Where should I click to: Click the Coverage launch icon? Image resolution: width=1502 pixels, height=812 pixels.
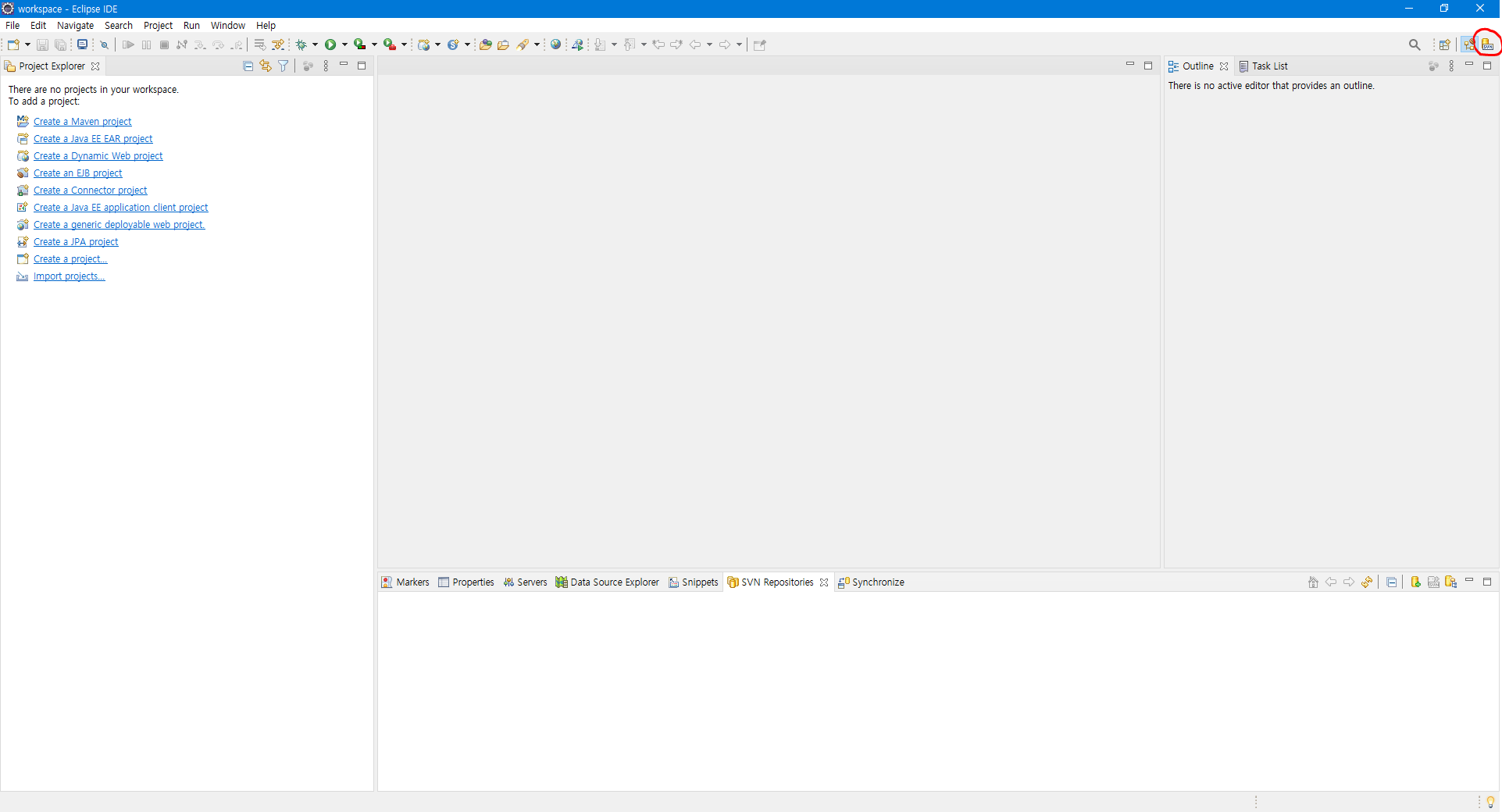(x=359, y=45)
